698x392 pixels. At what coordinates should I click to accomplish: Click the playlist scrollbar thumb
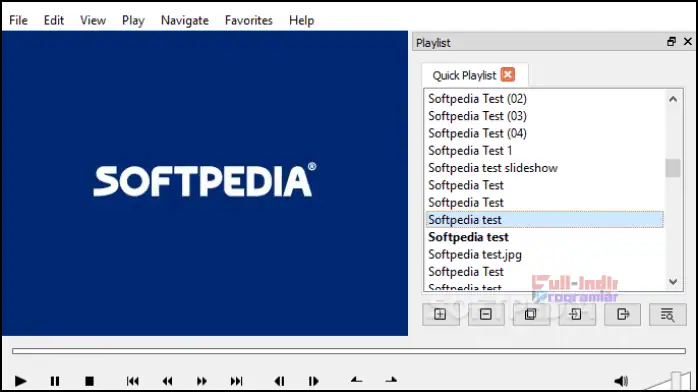[673, 168]
